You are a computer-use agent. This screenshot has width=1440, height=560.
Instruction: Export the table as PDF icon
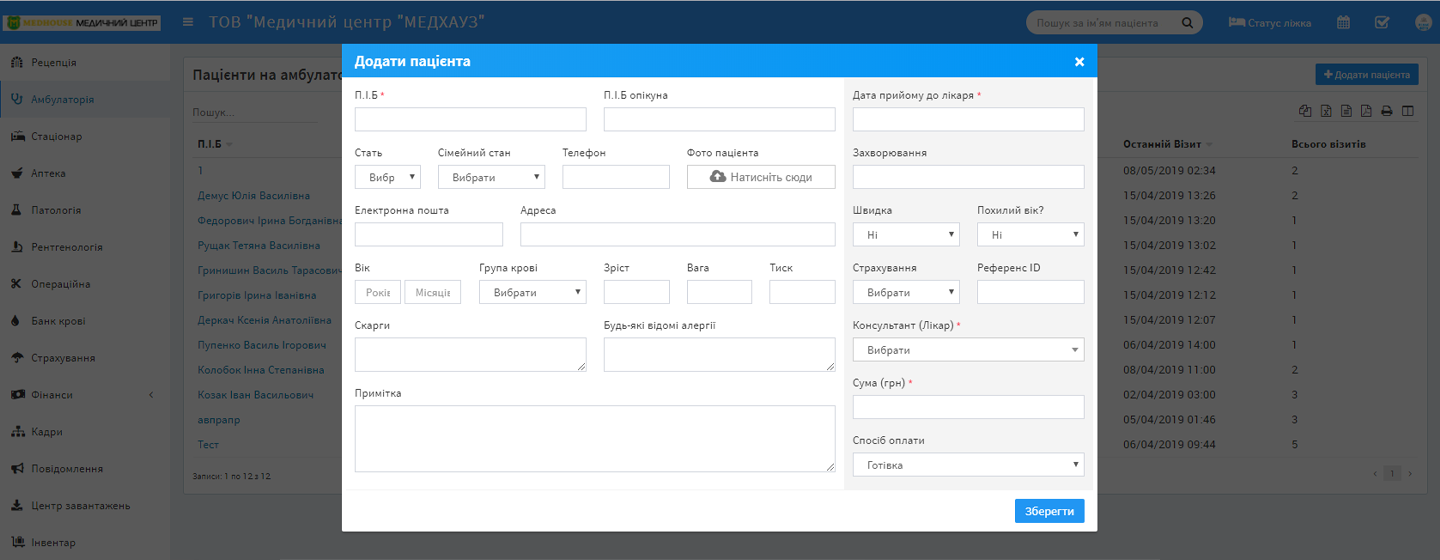1366,112
